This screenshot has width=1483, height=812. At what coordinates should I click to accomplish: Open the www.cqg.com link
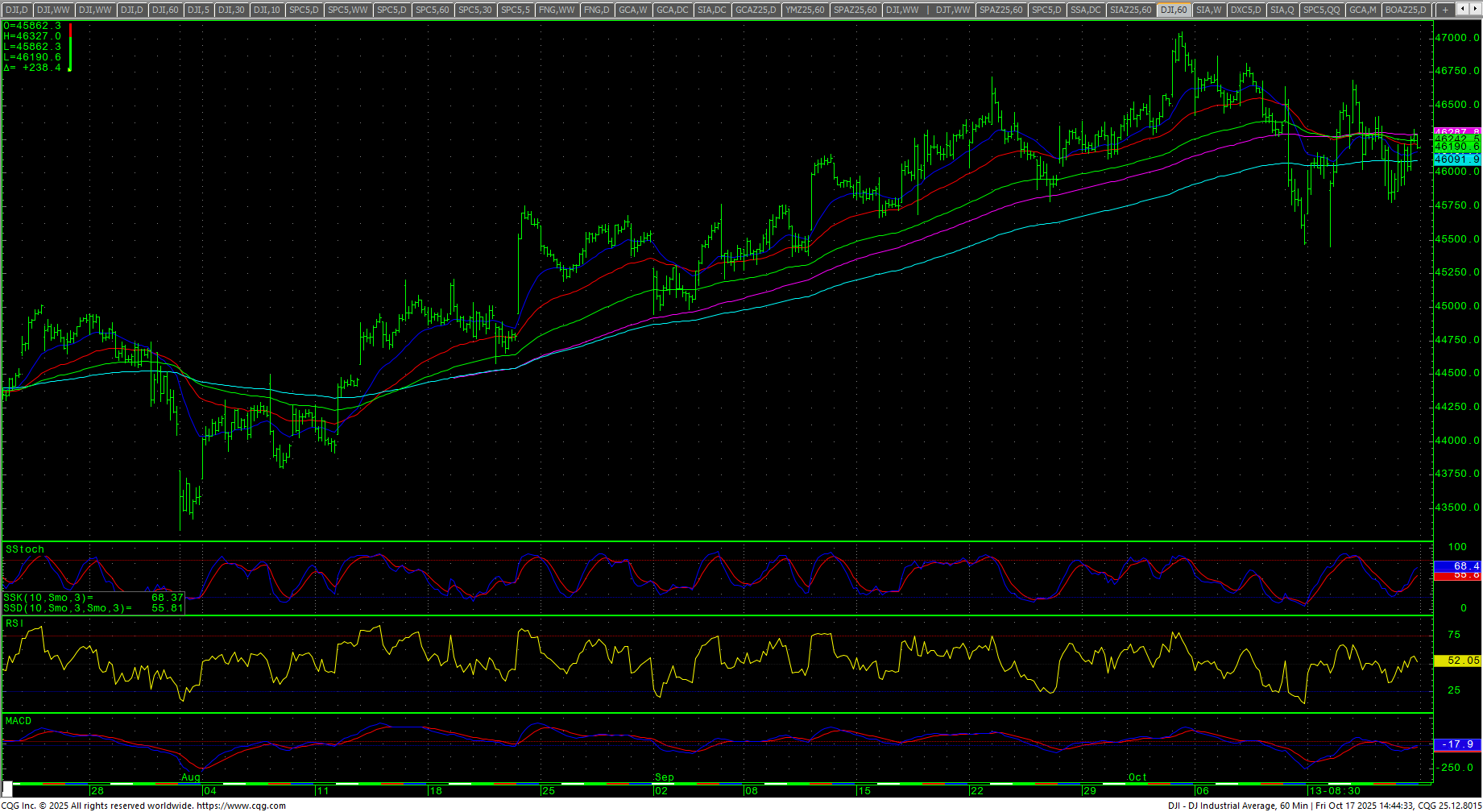click(x=242, y=806)
